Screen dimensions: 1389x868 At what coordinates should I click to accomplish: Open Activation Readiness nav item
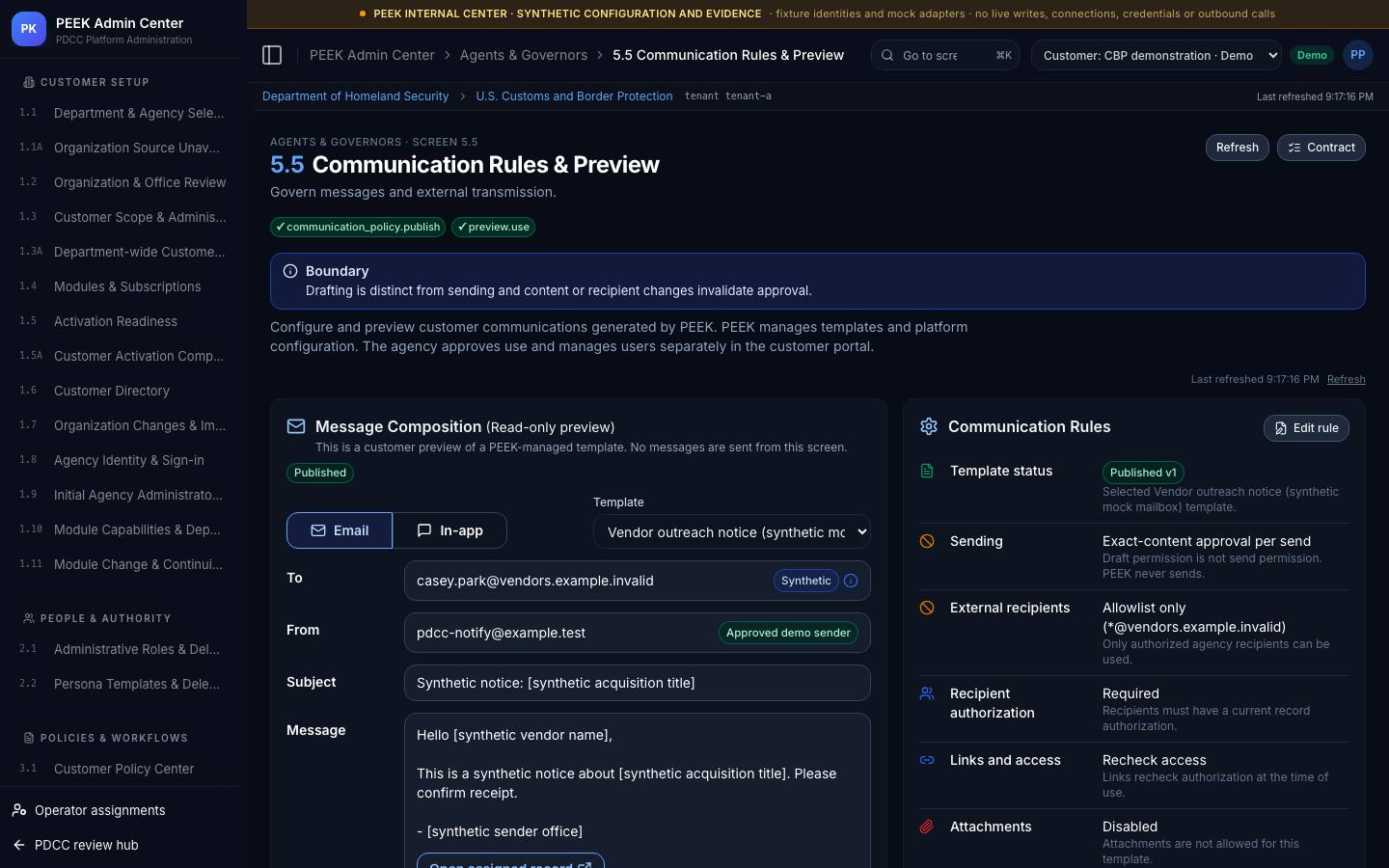123,321
